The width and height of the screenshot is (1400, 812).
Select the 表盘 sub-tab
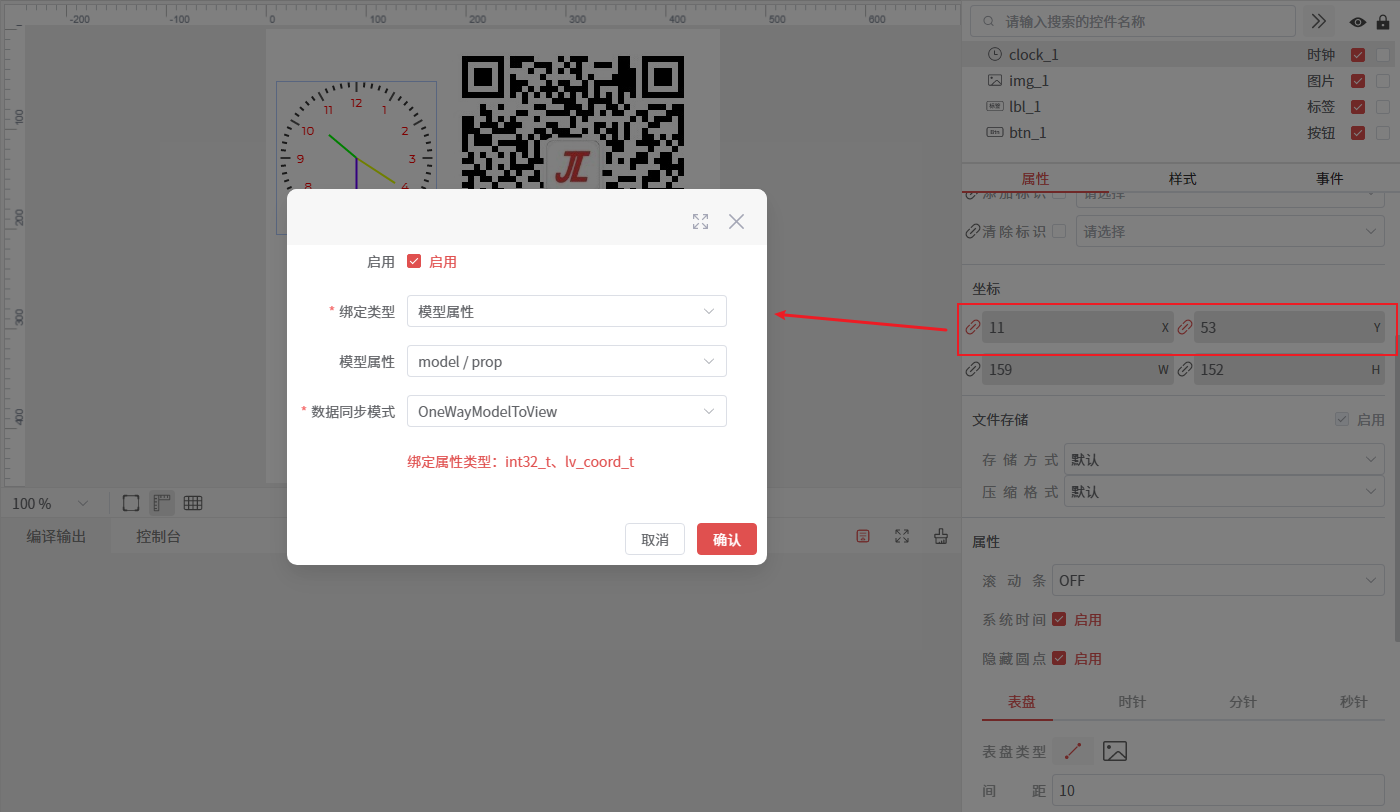1021,702
